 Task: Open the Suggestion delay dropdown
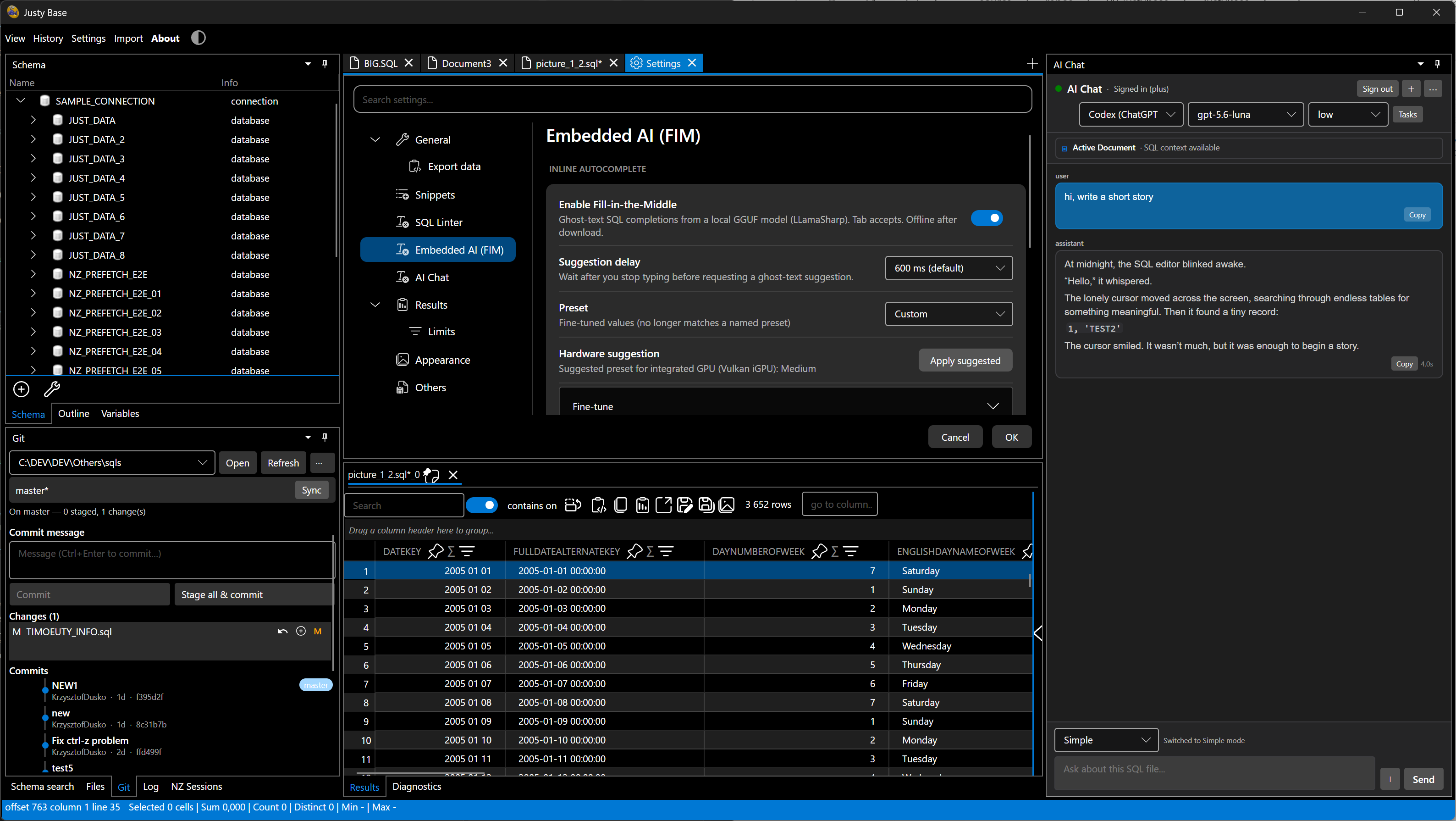(x=949, y=268)
